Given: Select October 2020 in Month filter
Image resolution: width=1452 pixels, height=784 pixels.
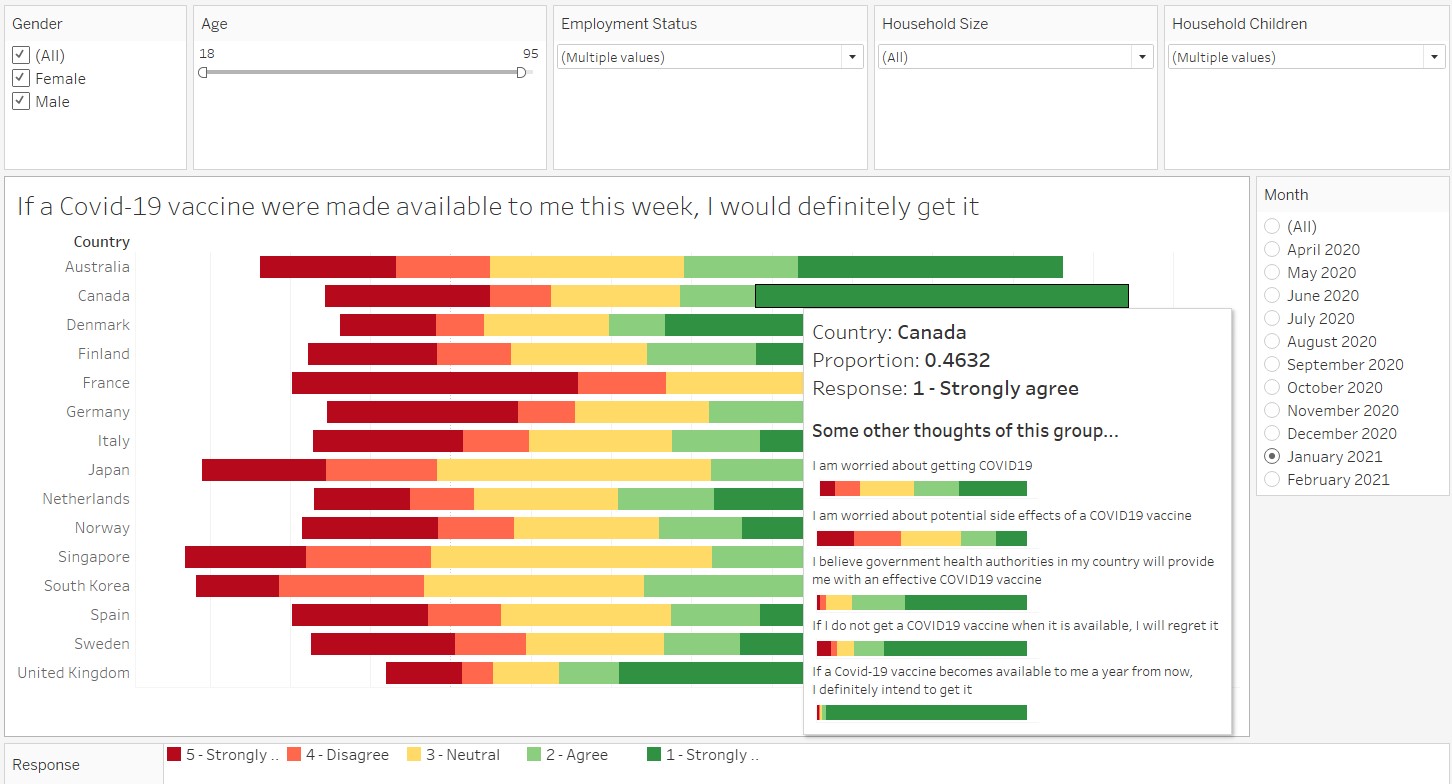Looking at the screenshot, I should coord(1273,387).
